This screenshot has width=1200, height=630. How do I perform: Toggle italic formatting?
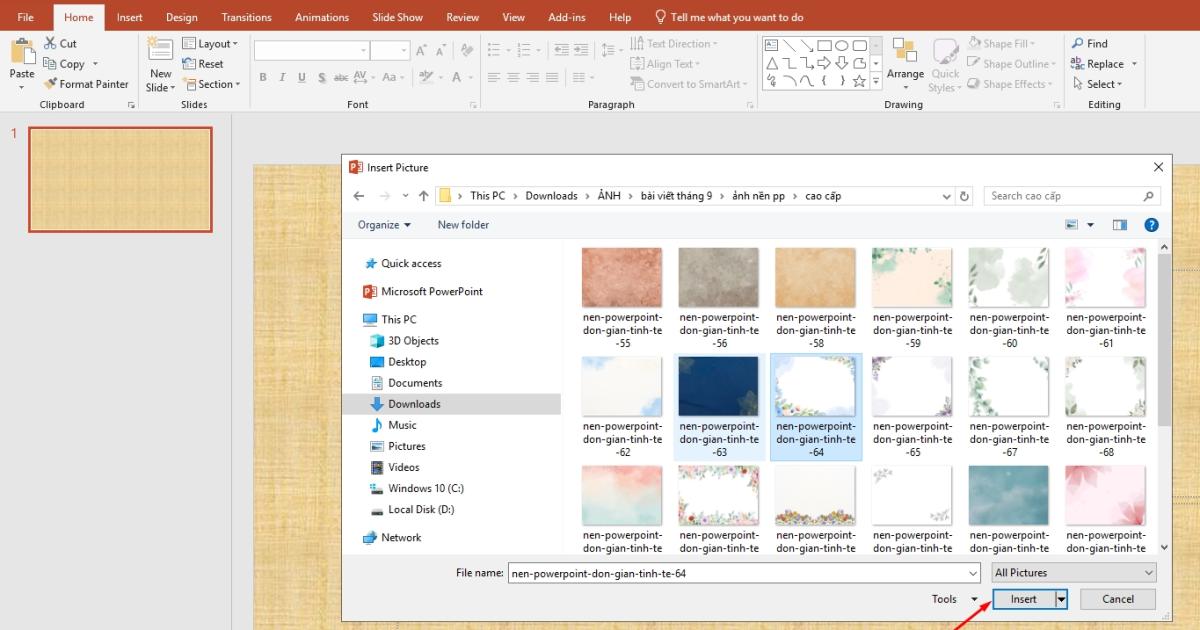[282, 76]
